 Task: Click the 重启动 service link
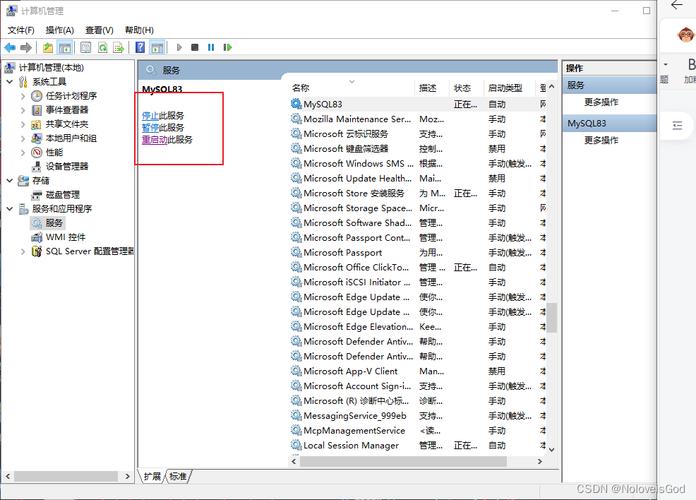pyautogui.click(x=154, y=139)
